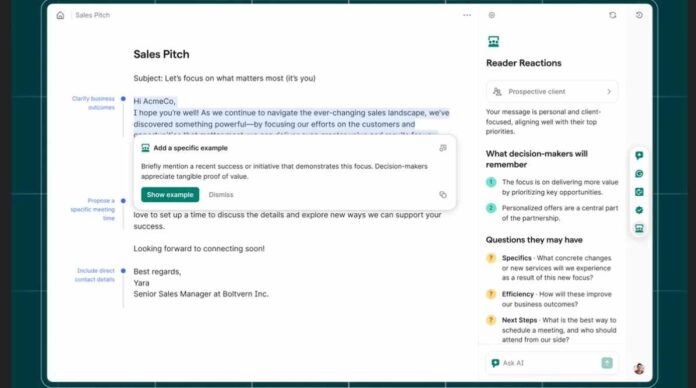Click the 'Hi AcmeCo,' greeting text
696x388 pixels.
pos(154,101)
